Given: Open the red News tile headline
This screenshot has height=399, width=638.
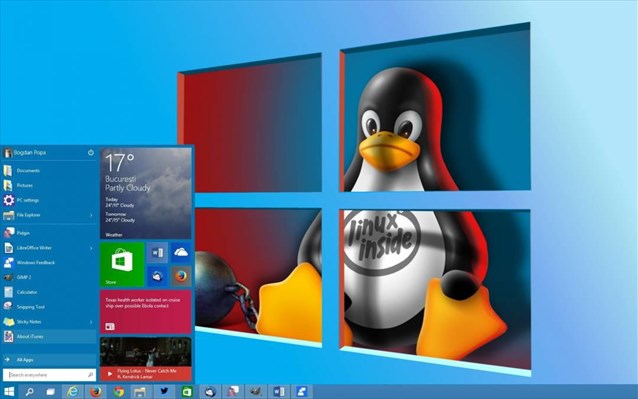Looking at the screenshot, I should pyautogui.click(x=142, y=303).
